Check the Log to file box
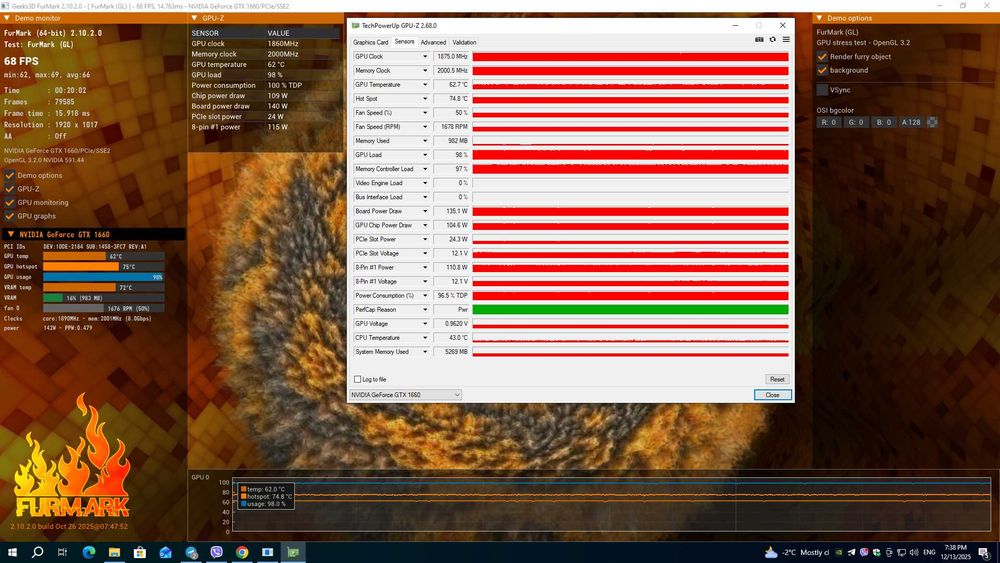 point(357,379)
